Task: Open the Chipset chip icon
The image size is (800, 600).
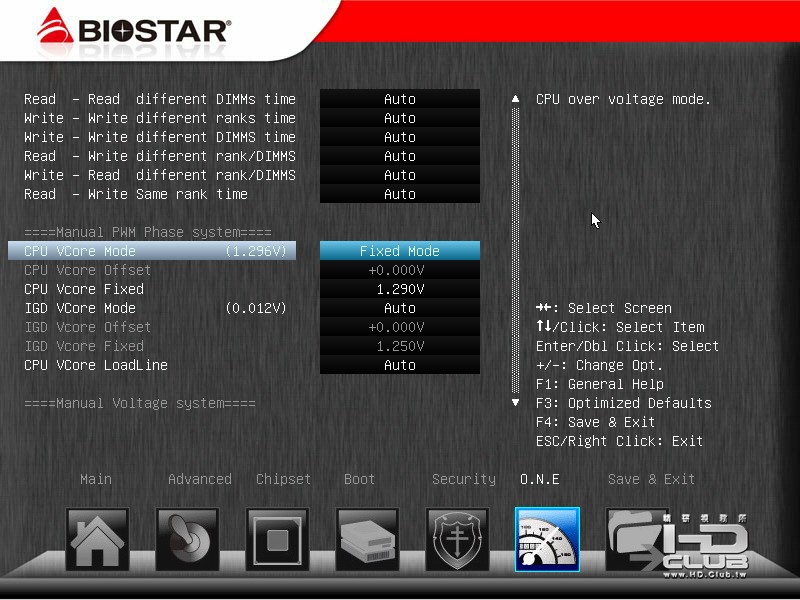Action: 277,539
